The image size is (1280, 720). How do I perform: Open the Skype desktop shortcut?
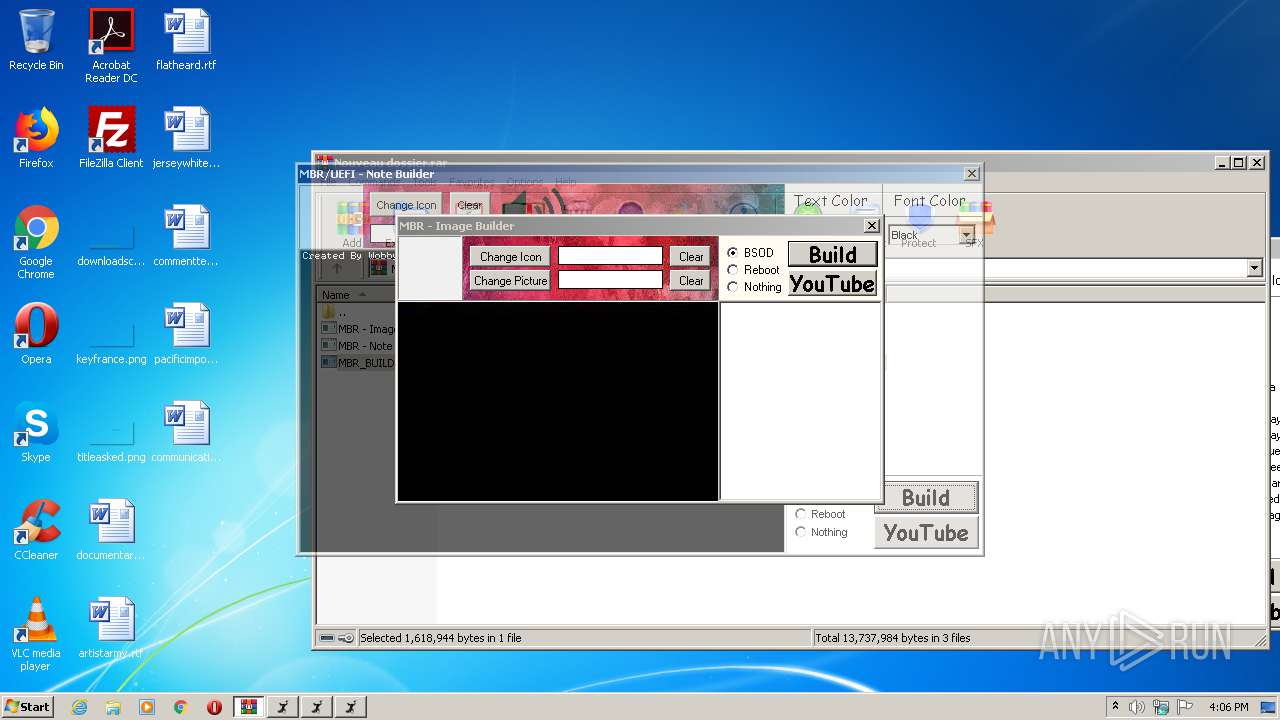click(36, 432)
